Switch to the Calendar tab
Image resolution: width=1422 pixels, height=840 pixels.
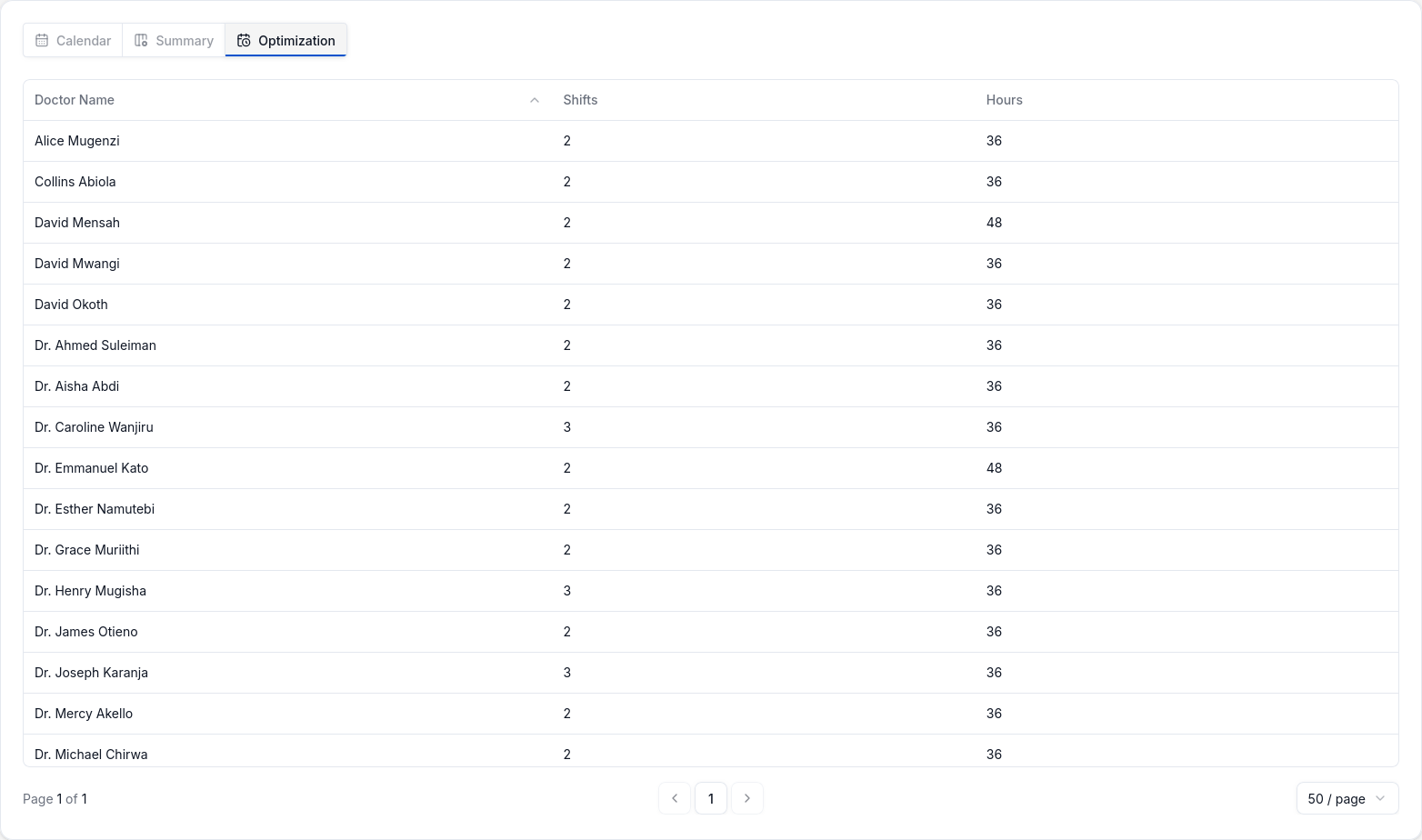(74, 40)
